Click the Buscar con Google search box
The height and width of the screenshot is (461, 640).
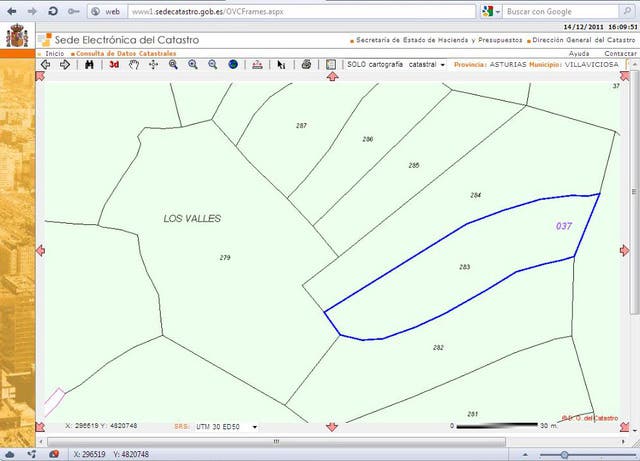(x=565, y=11)
